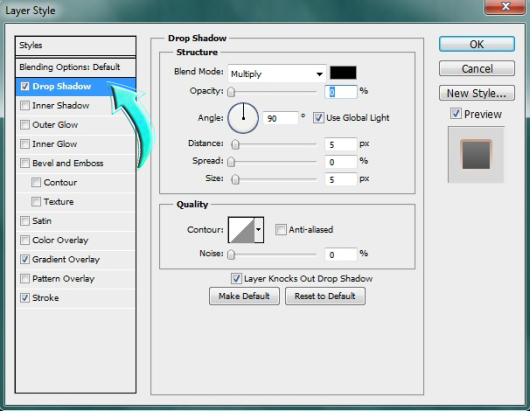The image size is (530, 411).
Task: Click the Opacity percent input field
Action: tap(341, 92)
